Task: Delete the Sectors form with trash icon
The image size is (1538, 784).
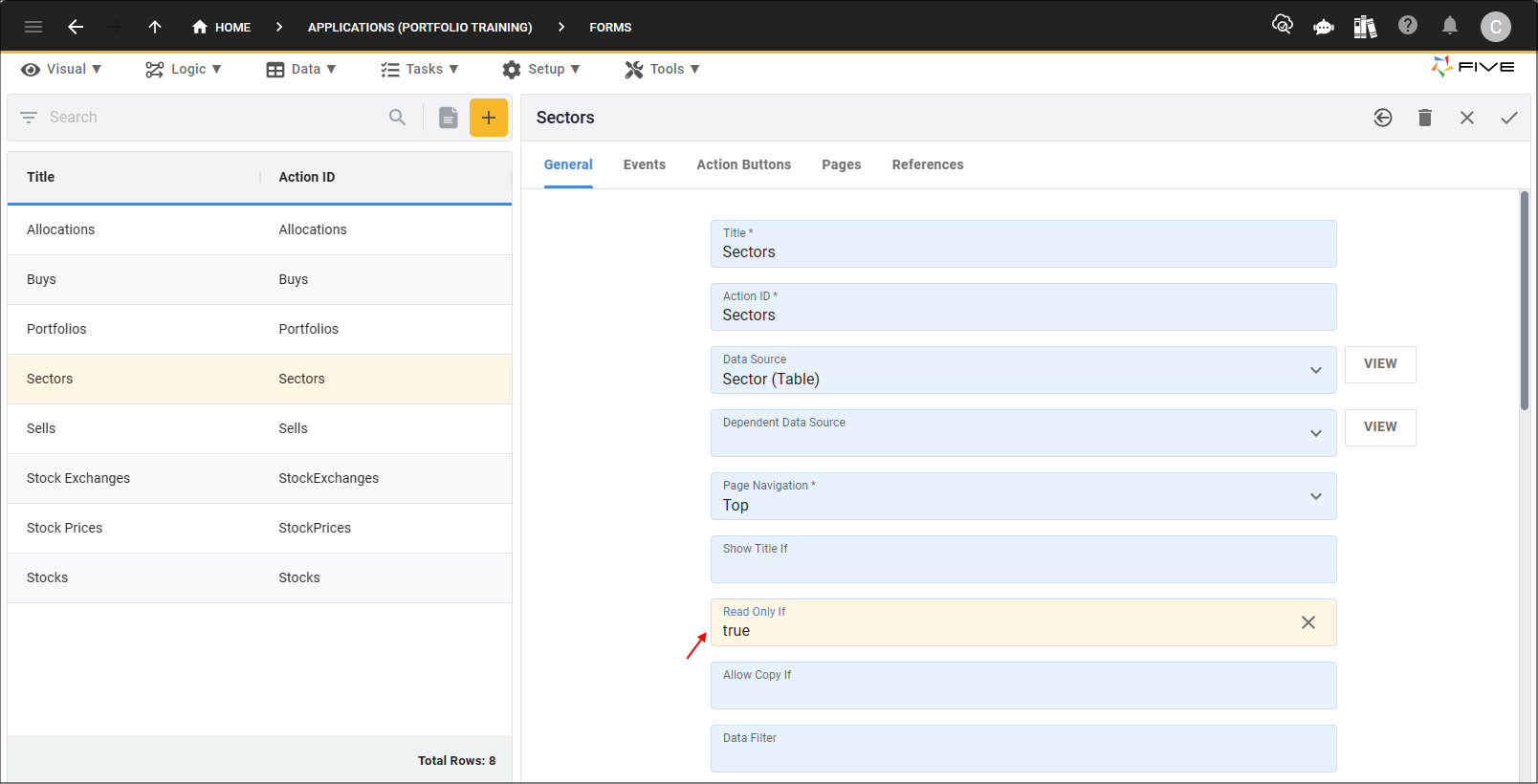Action: click(1425, 118)
